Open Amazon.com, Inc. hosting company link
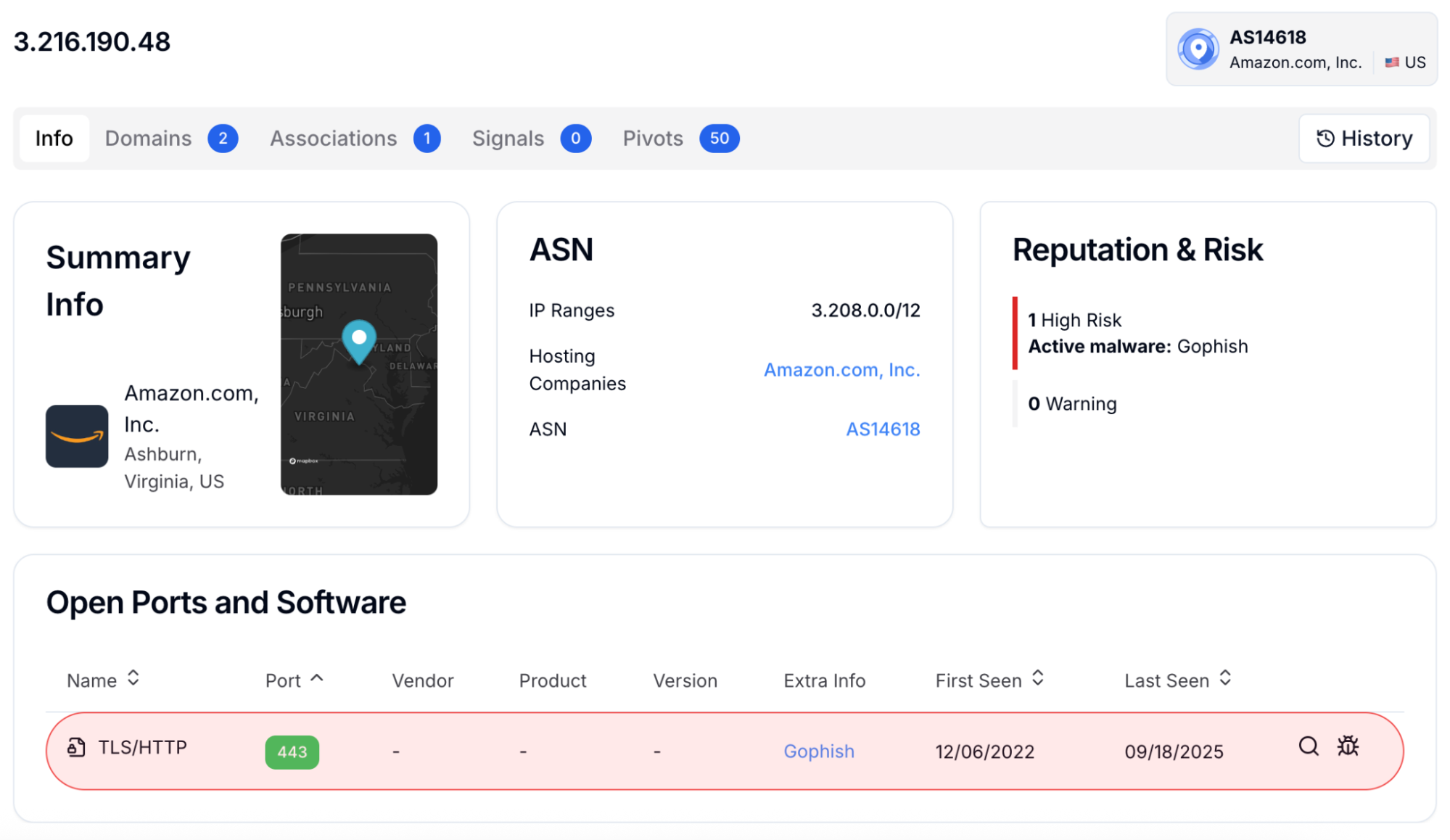The image size is (1450, 840). (x=842, y=370)
